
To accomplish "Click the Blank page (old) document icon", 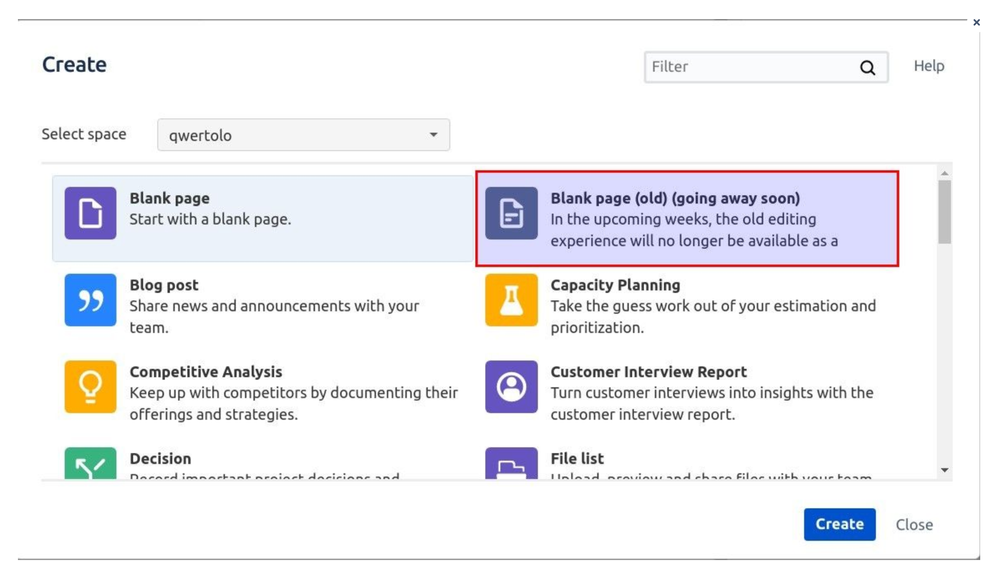I will click(511, 213).
